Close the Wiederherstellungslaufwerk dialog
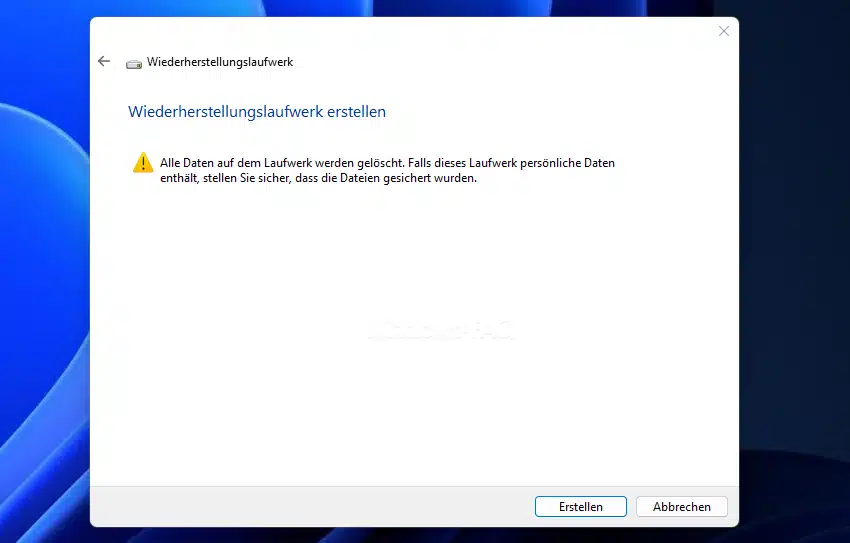The image size is (850, 543). tap(724, 31)
